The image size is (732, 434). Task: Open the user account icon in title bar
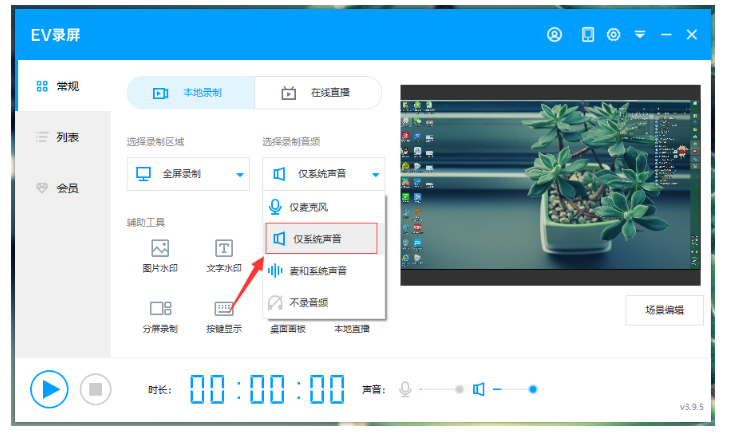point(554,35)
